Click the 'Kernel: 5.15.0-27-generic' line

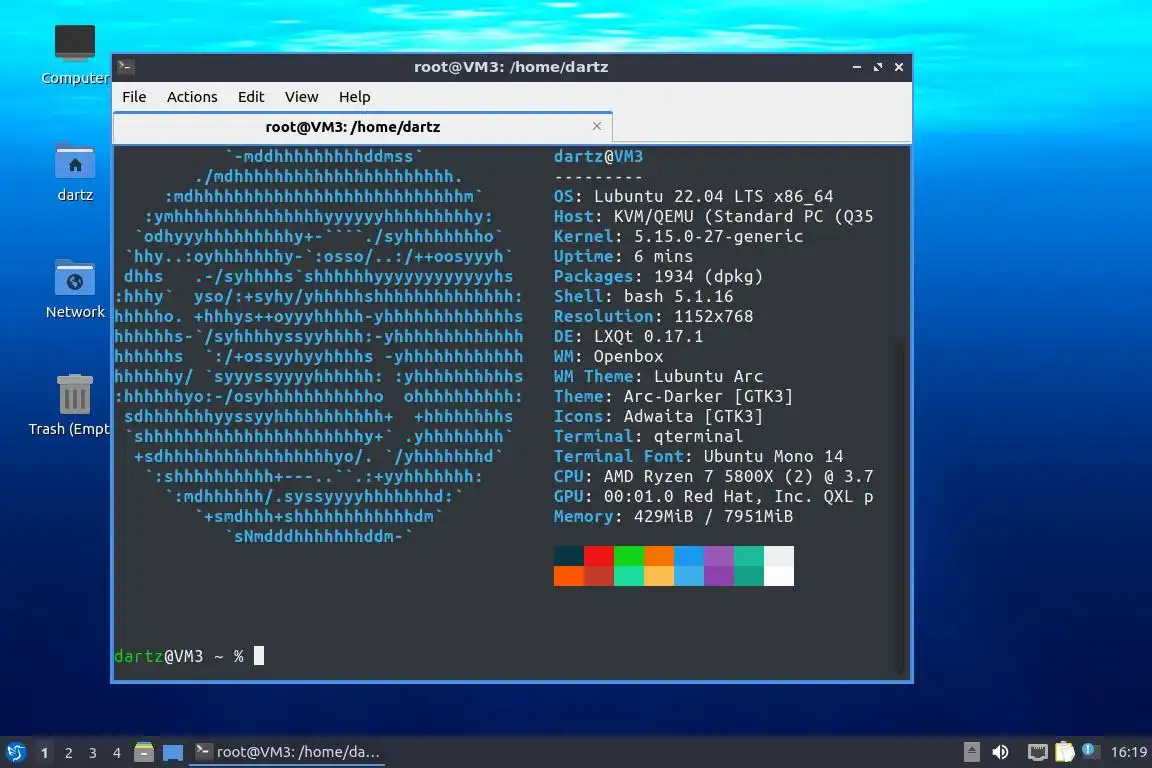[678, 237]
